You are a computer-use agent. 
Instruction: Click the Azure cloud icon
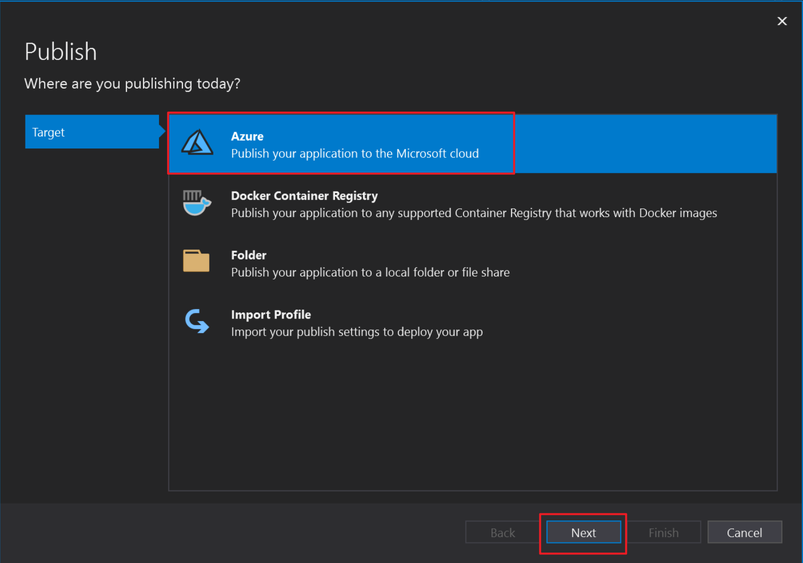[197, 142]
